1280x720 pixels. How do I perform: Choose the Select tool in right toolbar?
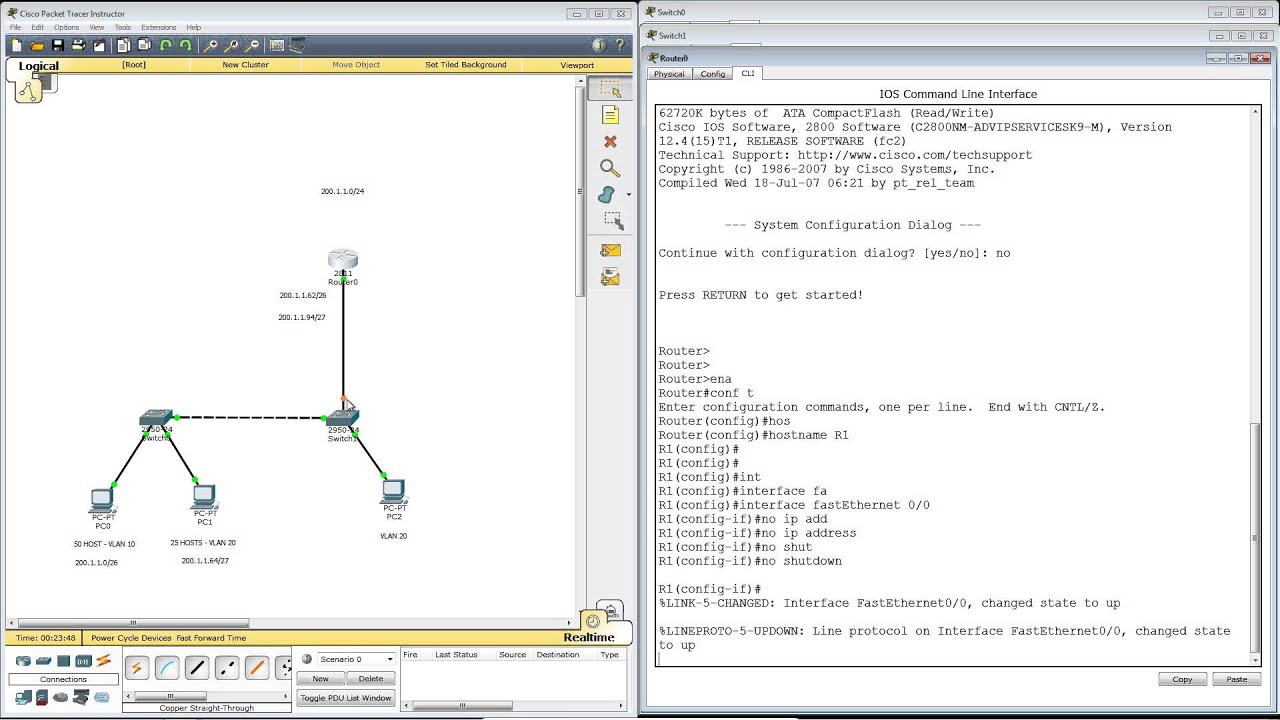pos(610,89)
